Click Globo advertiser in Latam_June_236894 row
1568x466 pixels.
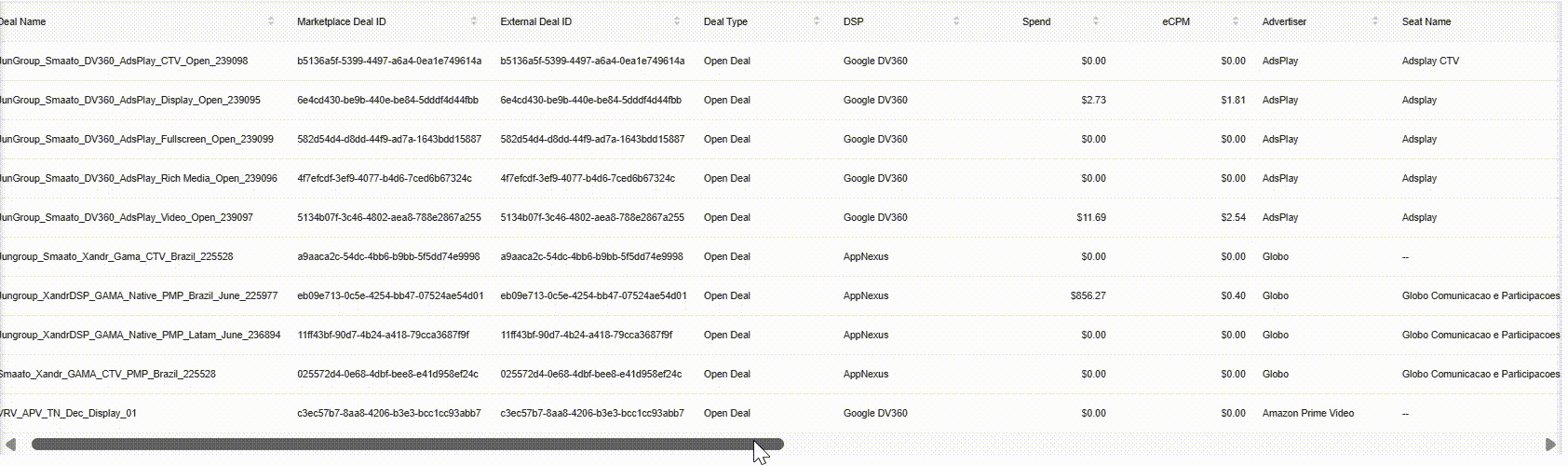(x=1276, y=335)
